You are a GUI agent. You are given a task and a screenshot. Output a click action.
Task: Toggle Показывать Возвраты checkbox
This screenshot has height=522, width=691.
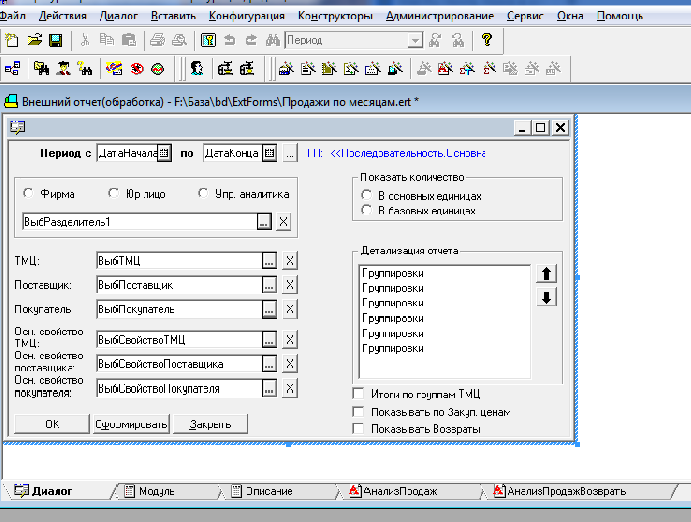(359, 429)
